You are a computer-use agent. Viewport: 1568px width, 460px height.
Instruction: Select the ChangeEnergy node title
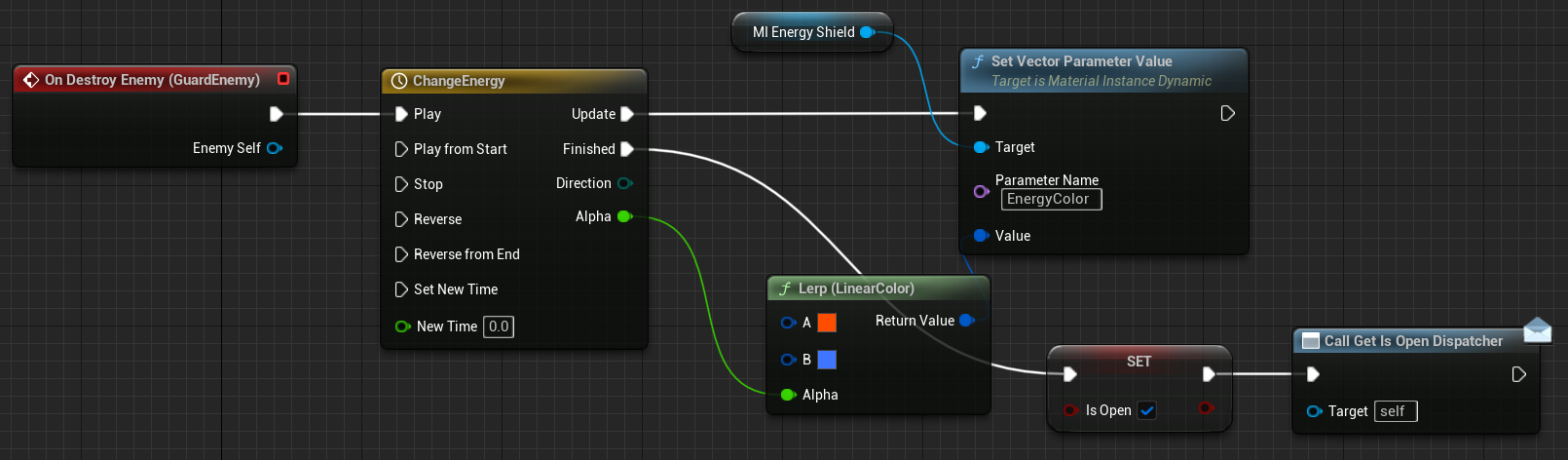point(459,81)
